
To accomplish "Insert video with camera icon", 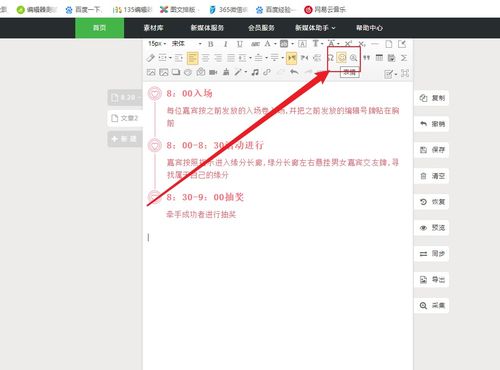I will [x=213, y=72].
